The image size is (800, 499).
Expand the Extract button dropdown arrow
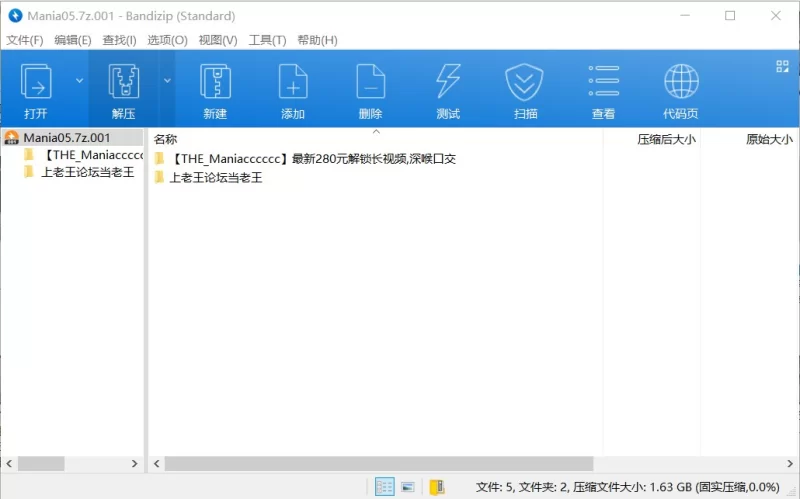pyautogui.click(x=167, y=81)
